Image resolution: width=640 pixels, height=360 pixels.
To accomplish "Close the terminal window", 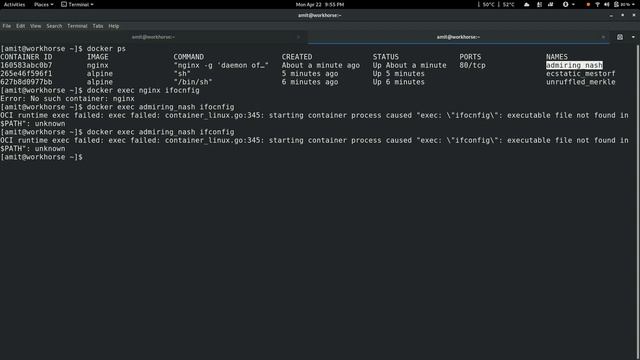I will pyautogui.click(x=634, y=16).
